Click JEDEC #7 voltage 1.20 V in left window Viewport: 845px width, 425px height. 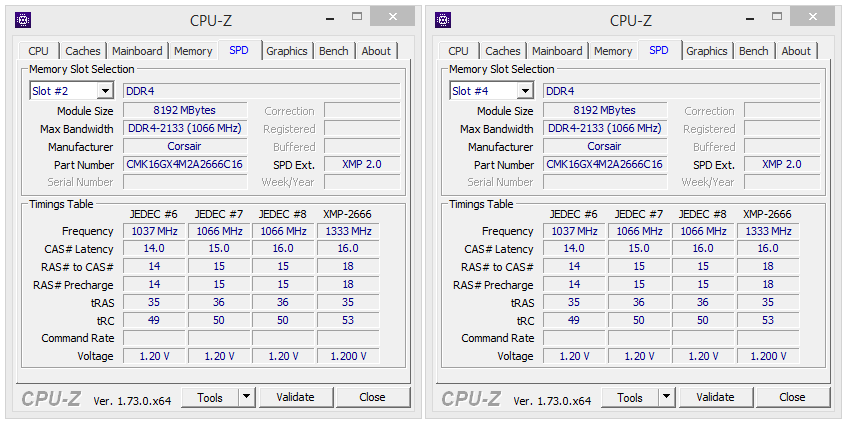coord(219,356)
